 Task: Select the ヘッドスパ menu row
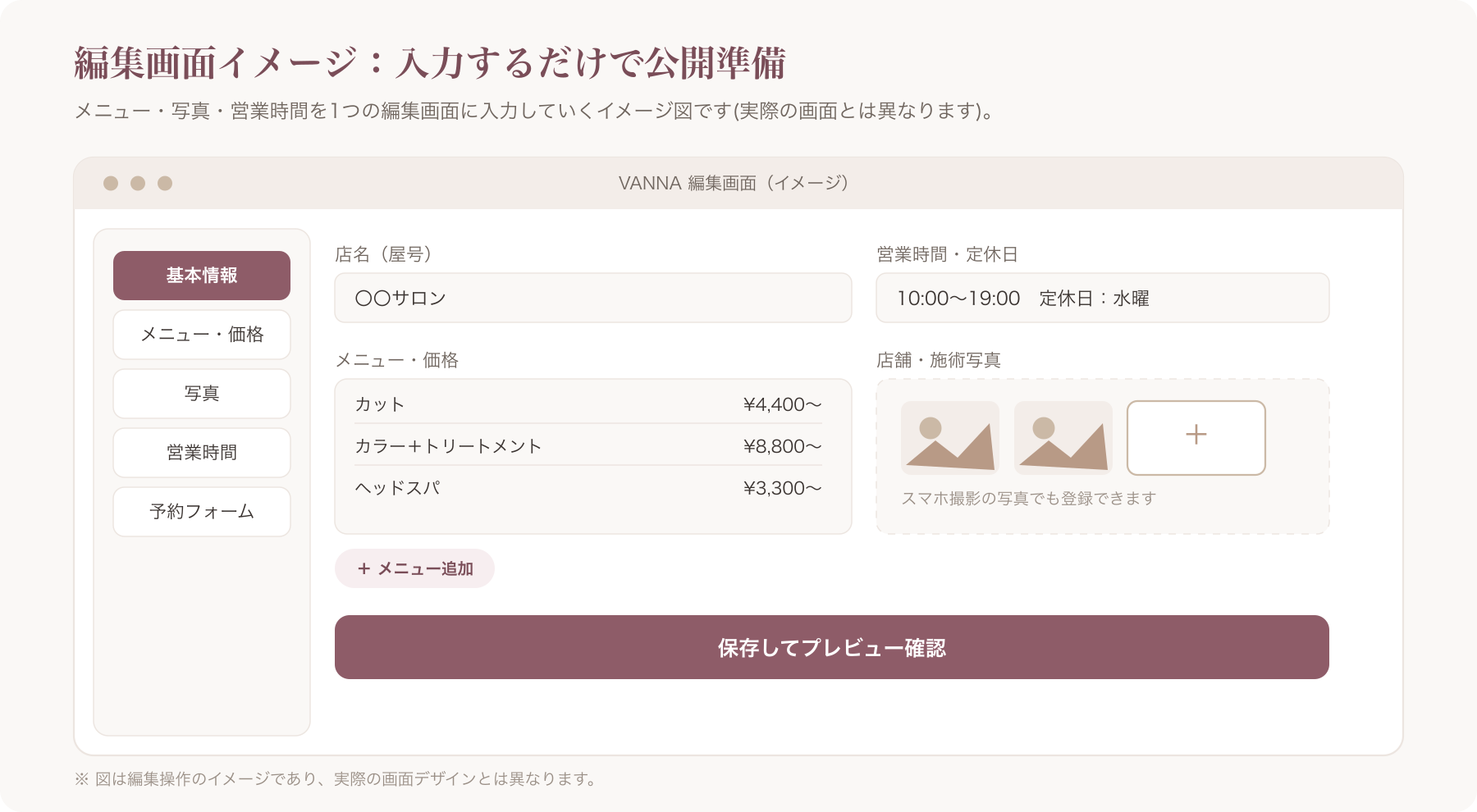[588, 488]
